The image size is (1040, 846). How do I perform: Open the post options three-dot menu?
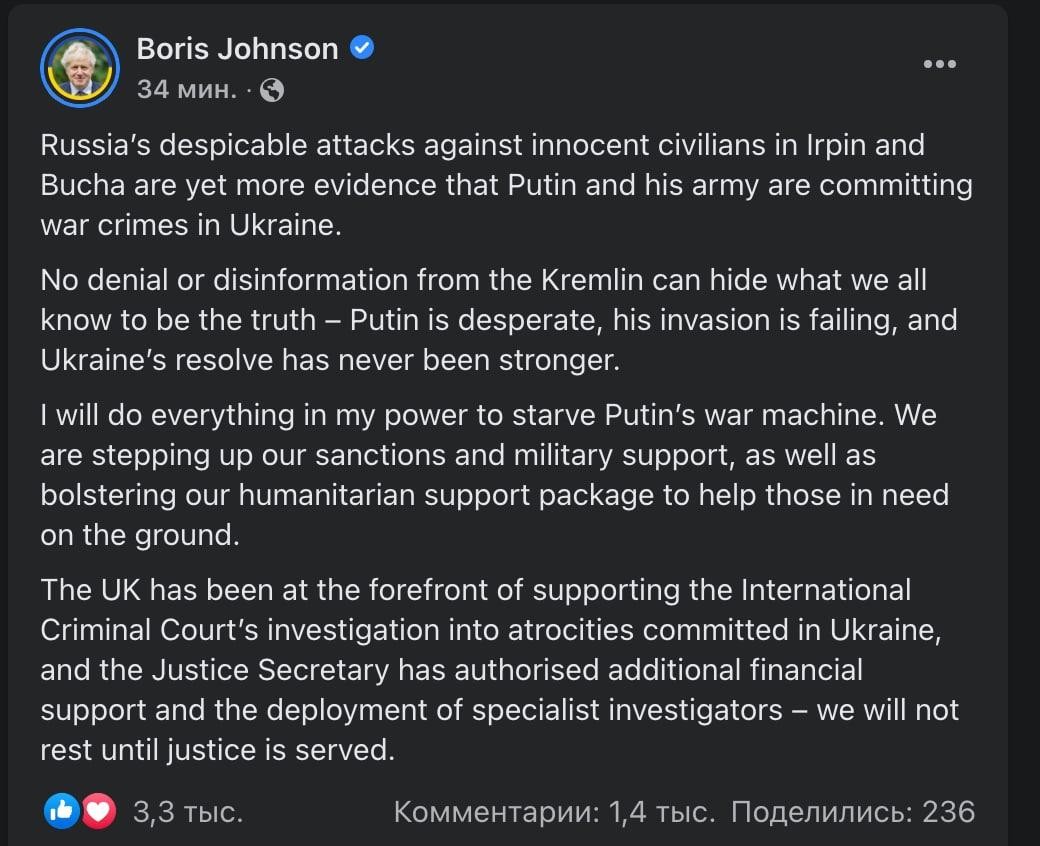point(939,65)
